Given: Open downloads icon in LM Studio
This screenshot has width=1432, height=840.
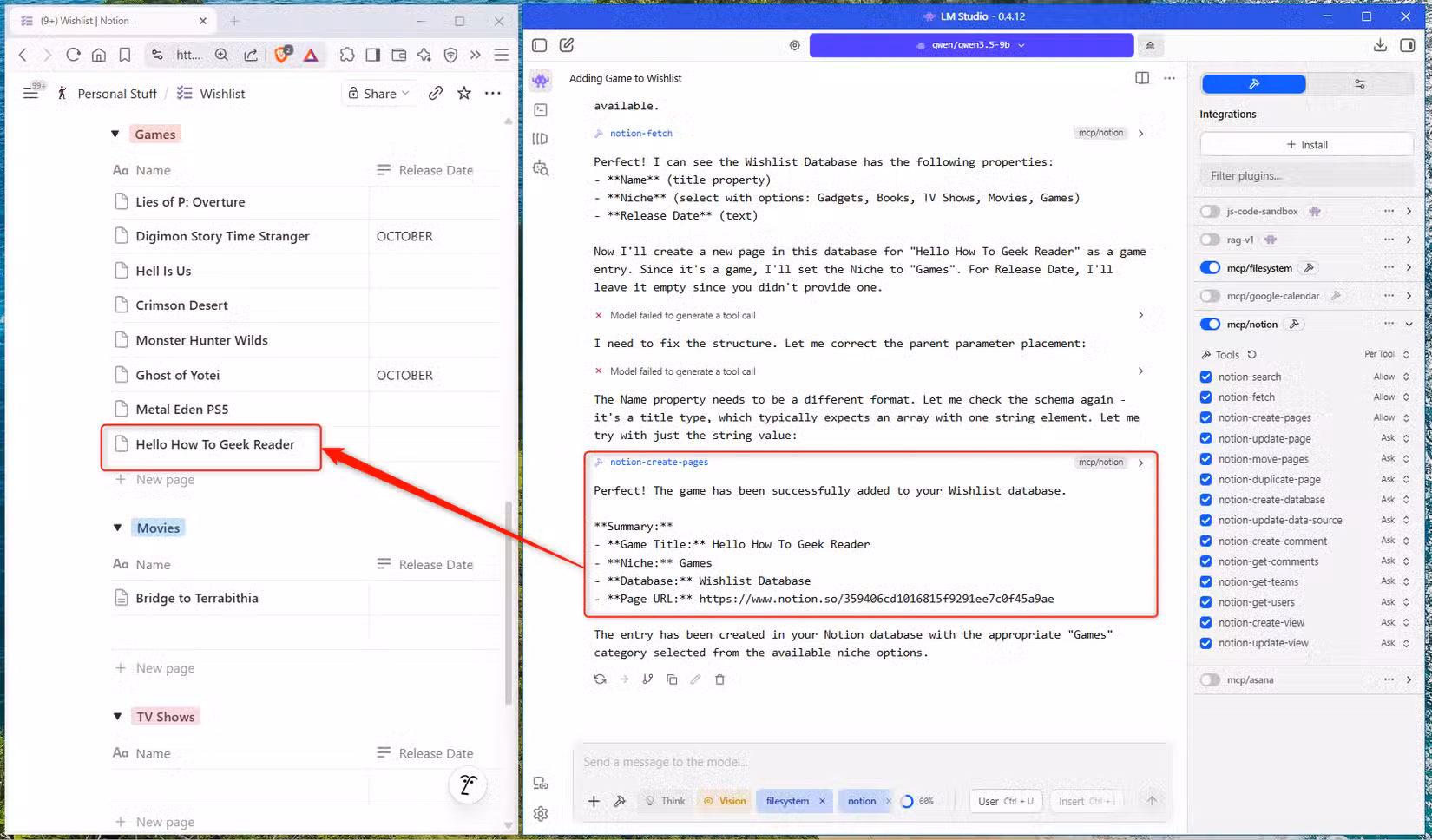Looking at the screenshot, I should 1380,45.
